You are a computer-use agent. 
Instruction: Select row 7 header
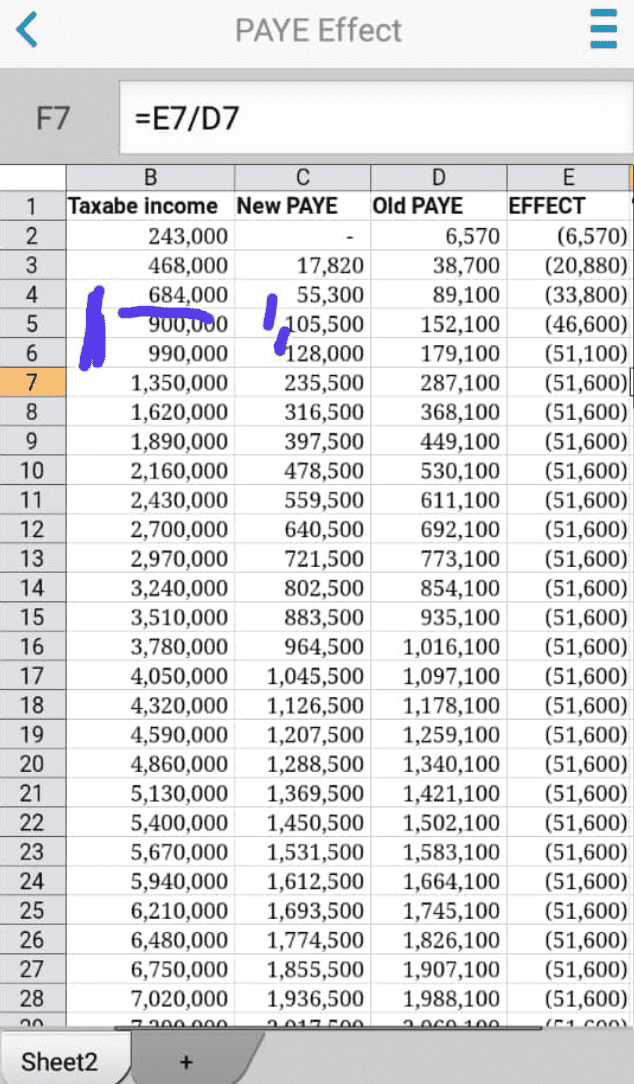coord(32,382)
